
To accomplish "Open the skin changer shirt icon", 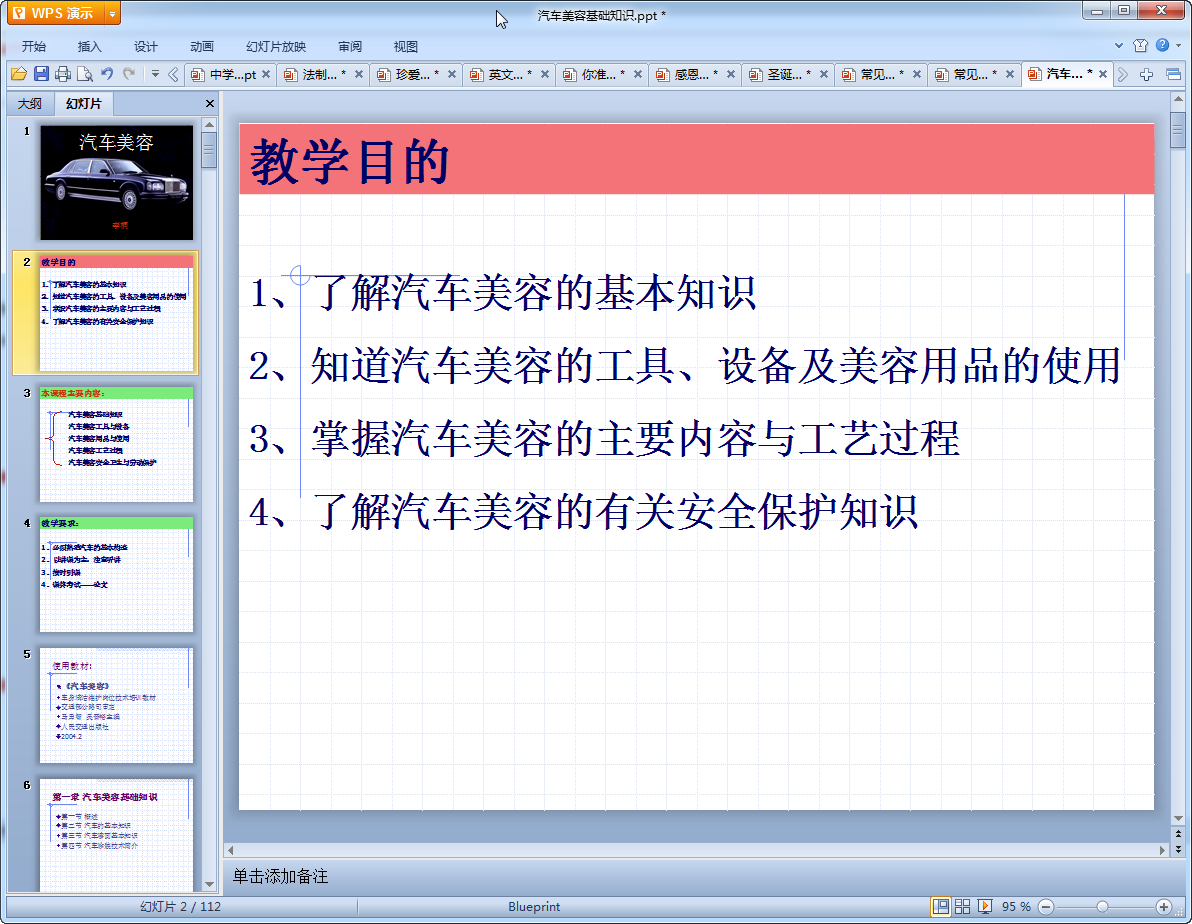I will pyautogui.click(x=1140, y=46).
